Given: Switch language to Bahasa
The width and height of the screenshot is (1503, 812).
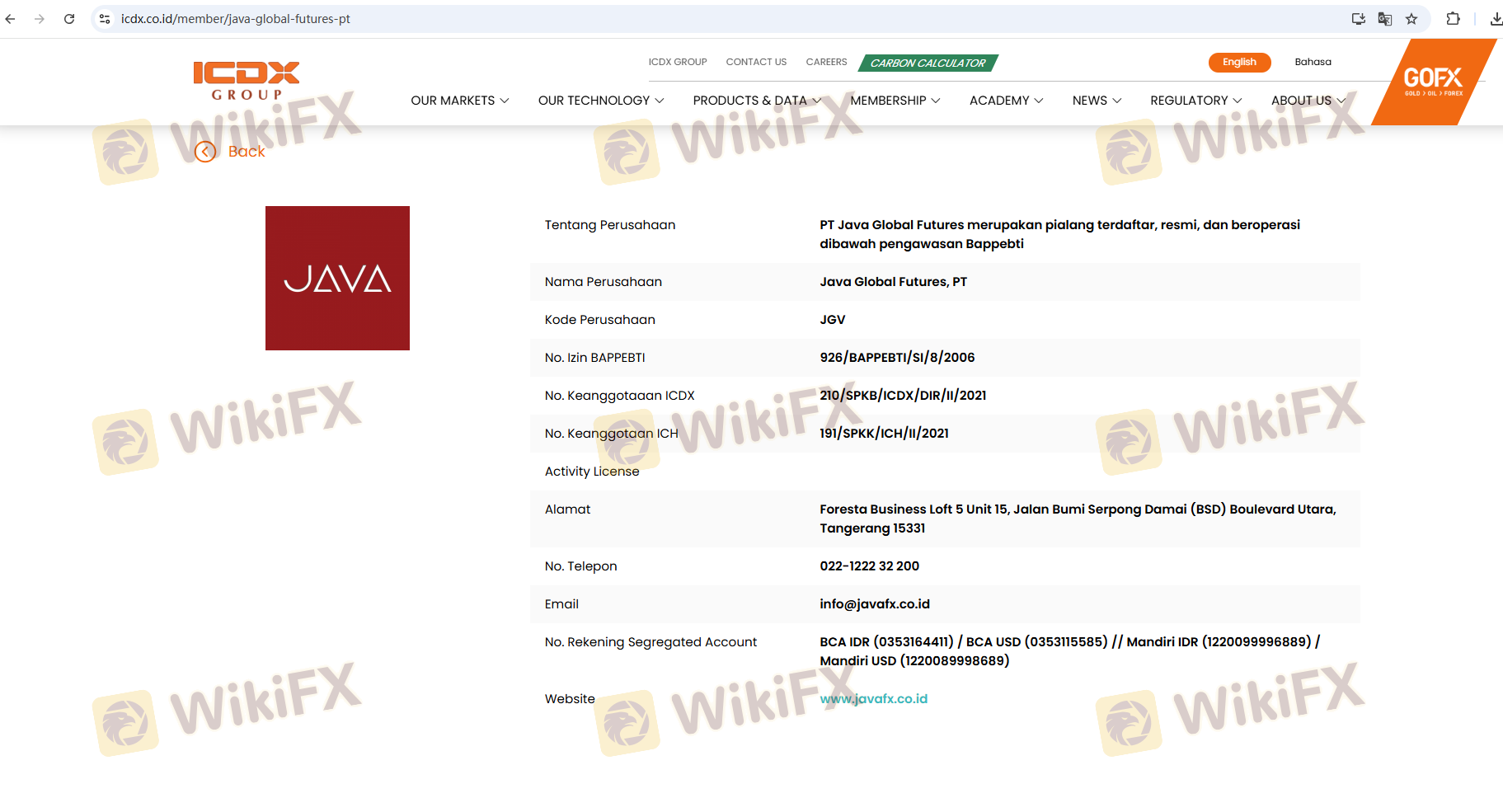Looking at the screenshot, I should pyautogui.click(x=1313, y=63).
